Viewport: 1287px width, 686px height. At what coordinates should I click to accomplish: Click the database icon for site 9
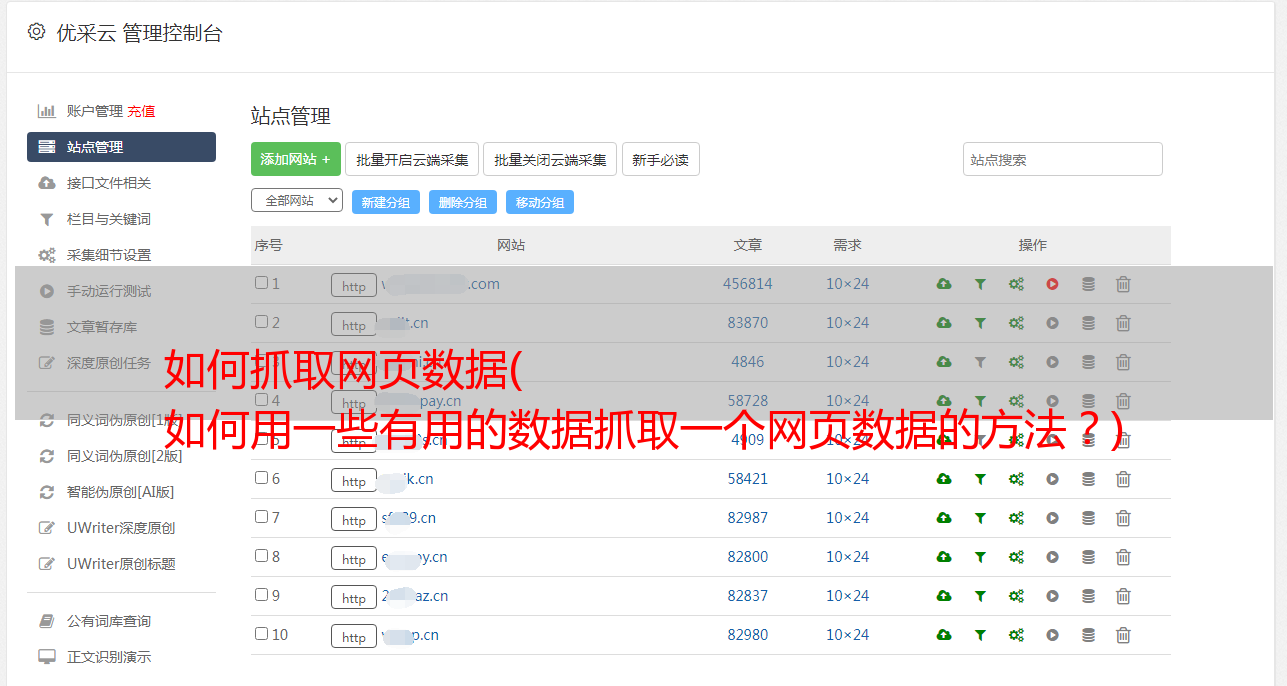(1088, 596)
